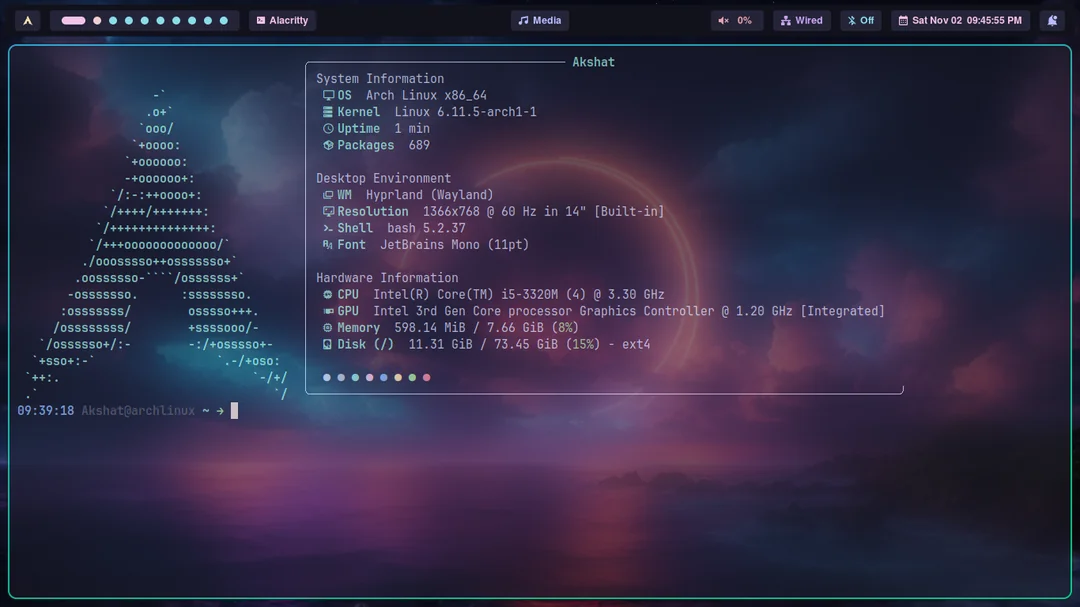The image size is (1080, 607).
Task: Click the terminal cursor block after the prompt
Action: pyautogui.click(x=234, y=411)
